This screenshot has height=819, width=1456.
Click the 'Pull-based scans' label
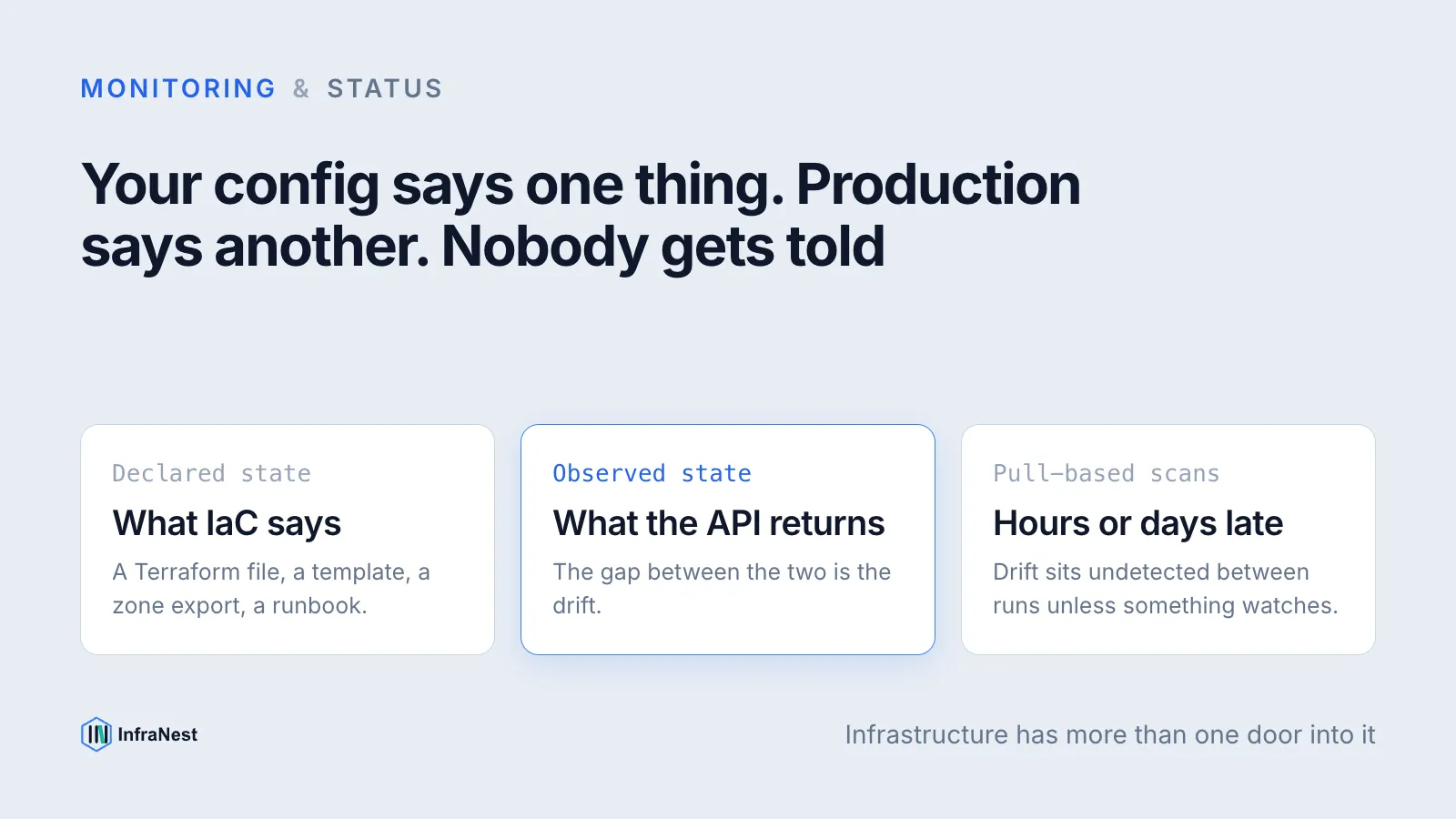(1106, 473)
